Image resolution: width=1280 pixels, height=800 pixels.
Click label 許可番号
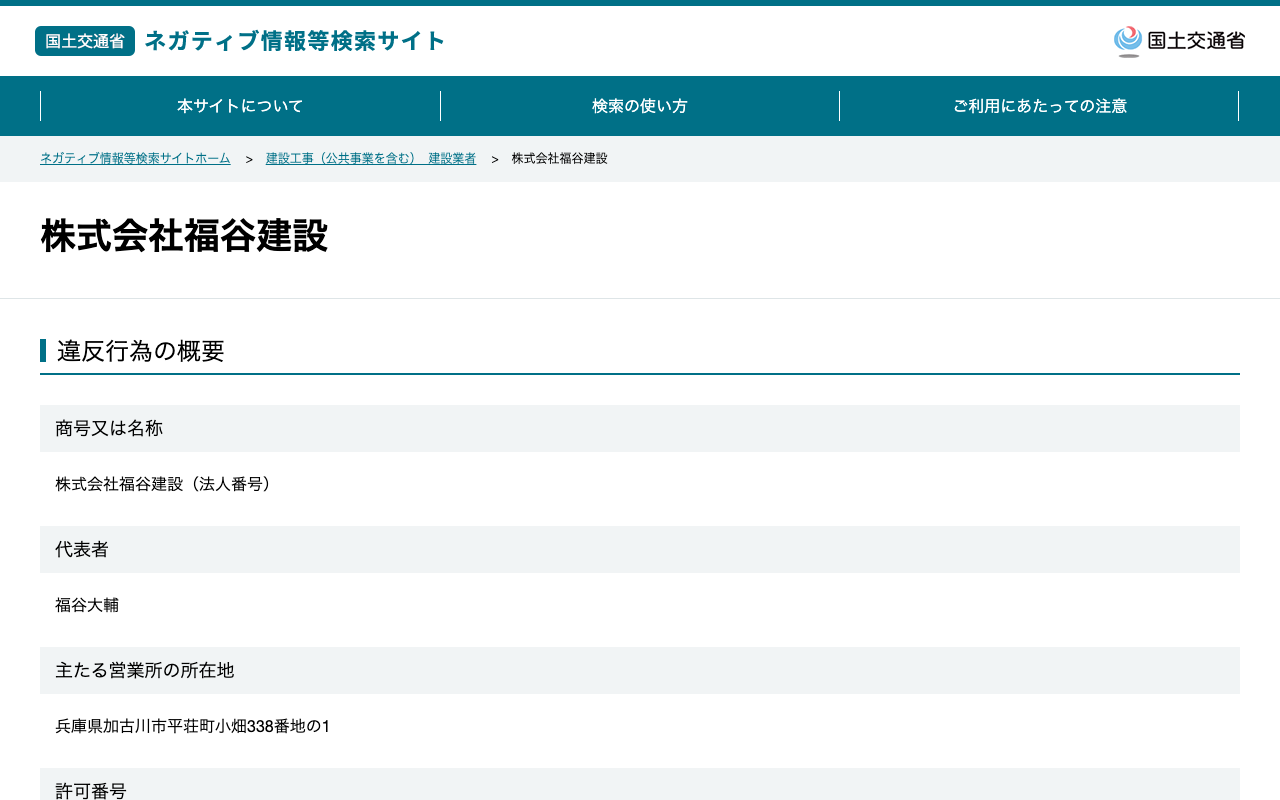(91, 790)
